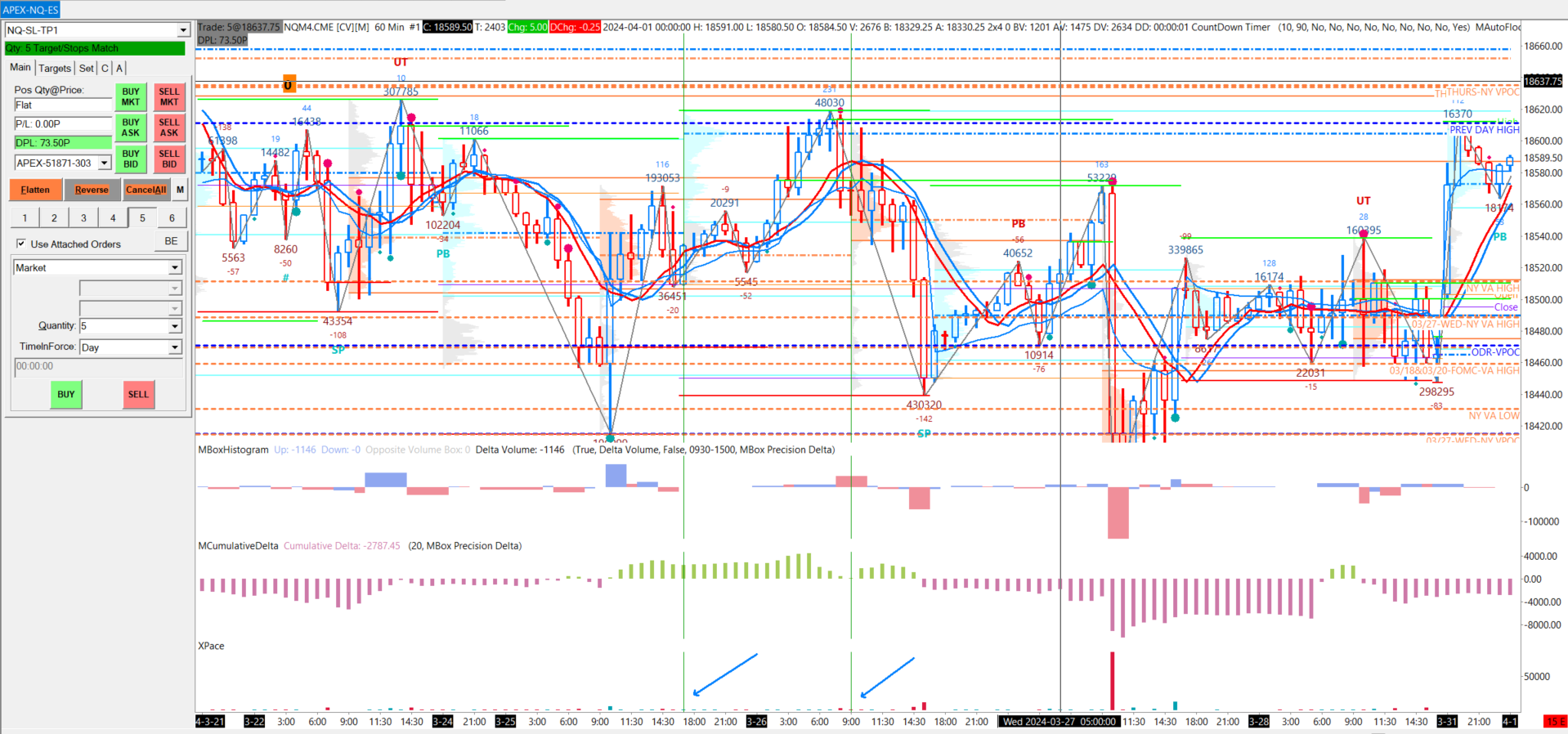Click the SELL BID button
The height and width of the screenshot is (734, 1568).
click(x=169, y=159)
